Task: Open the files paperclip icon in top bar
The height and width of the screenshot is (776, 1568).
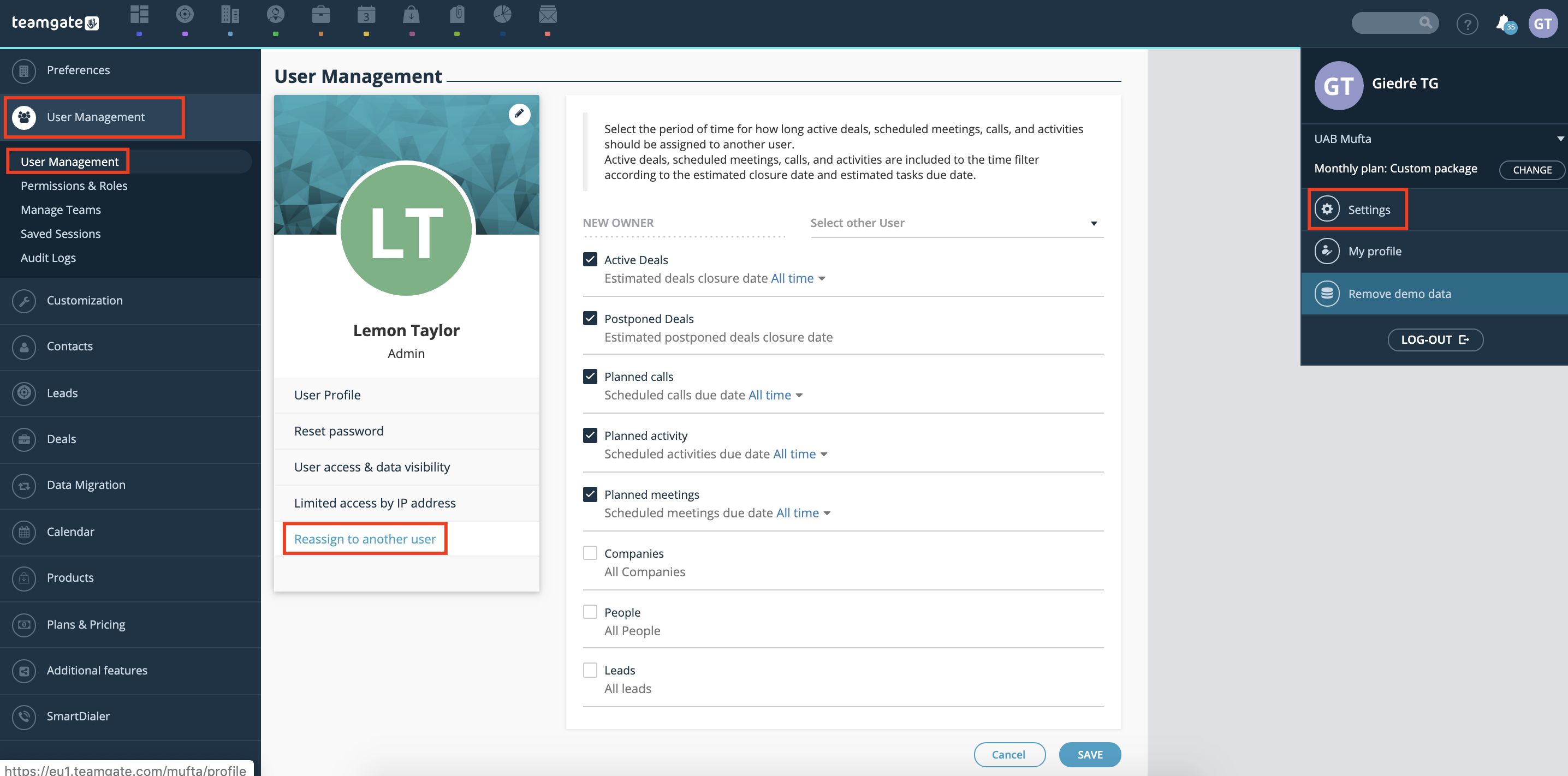Action: (457, 15)
